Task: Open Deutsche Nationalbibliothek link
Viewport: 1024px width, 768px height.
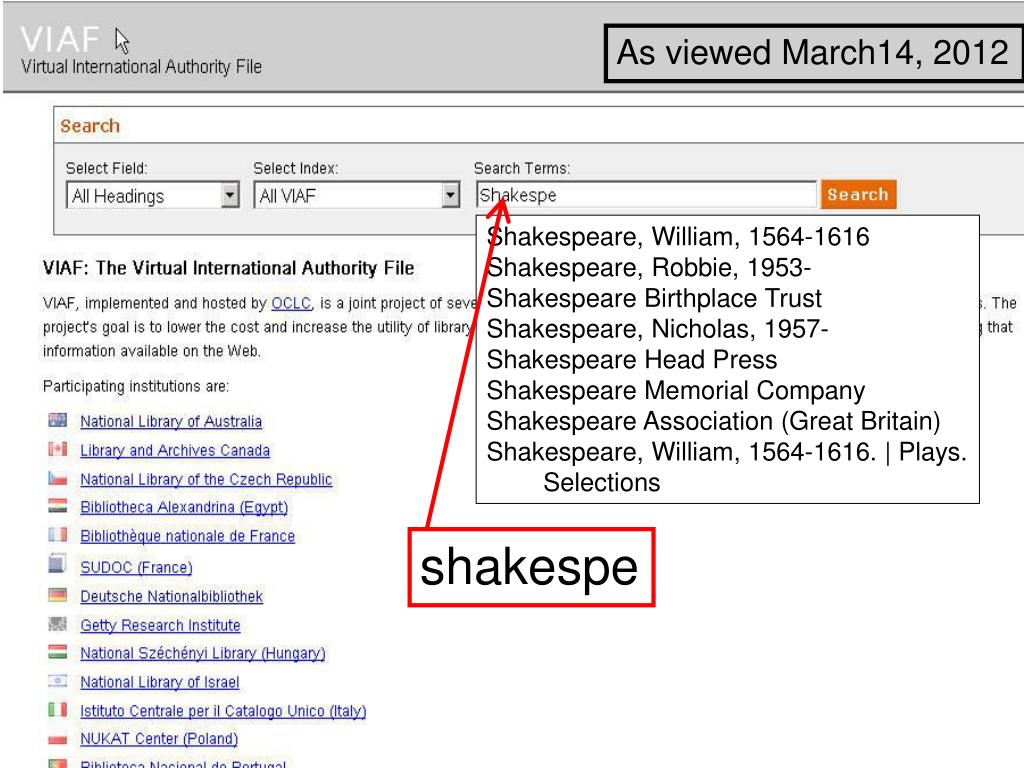Action: click(x=172, y=596)
